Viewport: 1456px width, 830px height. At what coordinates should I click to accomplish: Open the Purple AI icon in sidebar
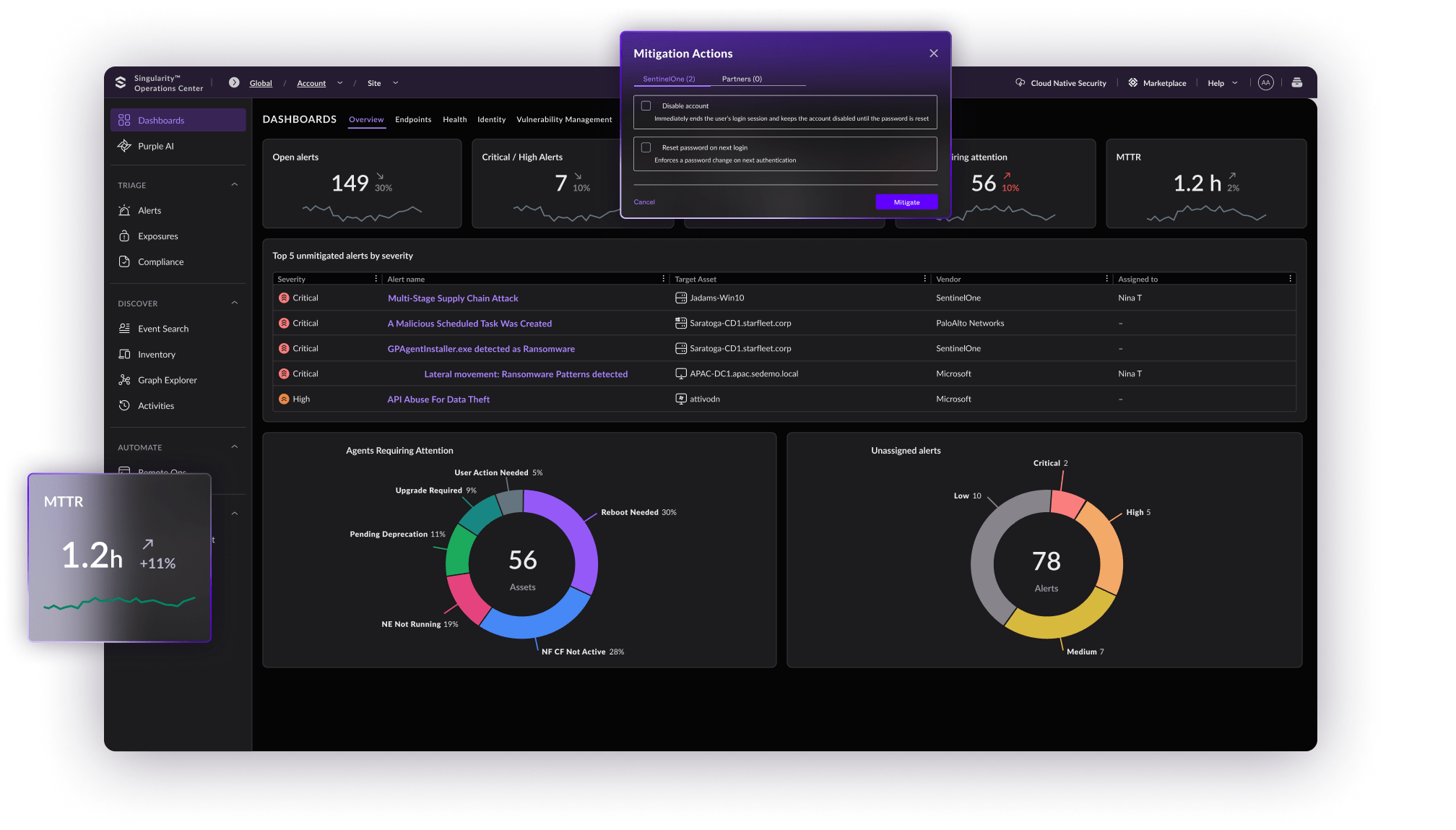click(124, 146)
